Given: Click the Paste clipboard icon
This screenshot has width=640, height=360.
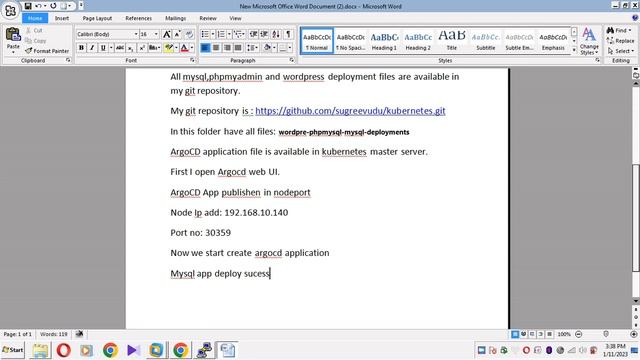Looking at the screenshot, I should pyautogui.click(x=13, y=35).
